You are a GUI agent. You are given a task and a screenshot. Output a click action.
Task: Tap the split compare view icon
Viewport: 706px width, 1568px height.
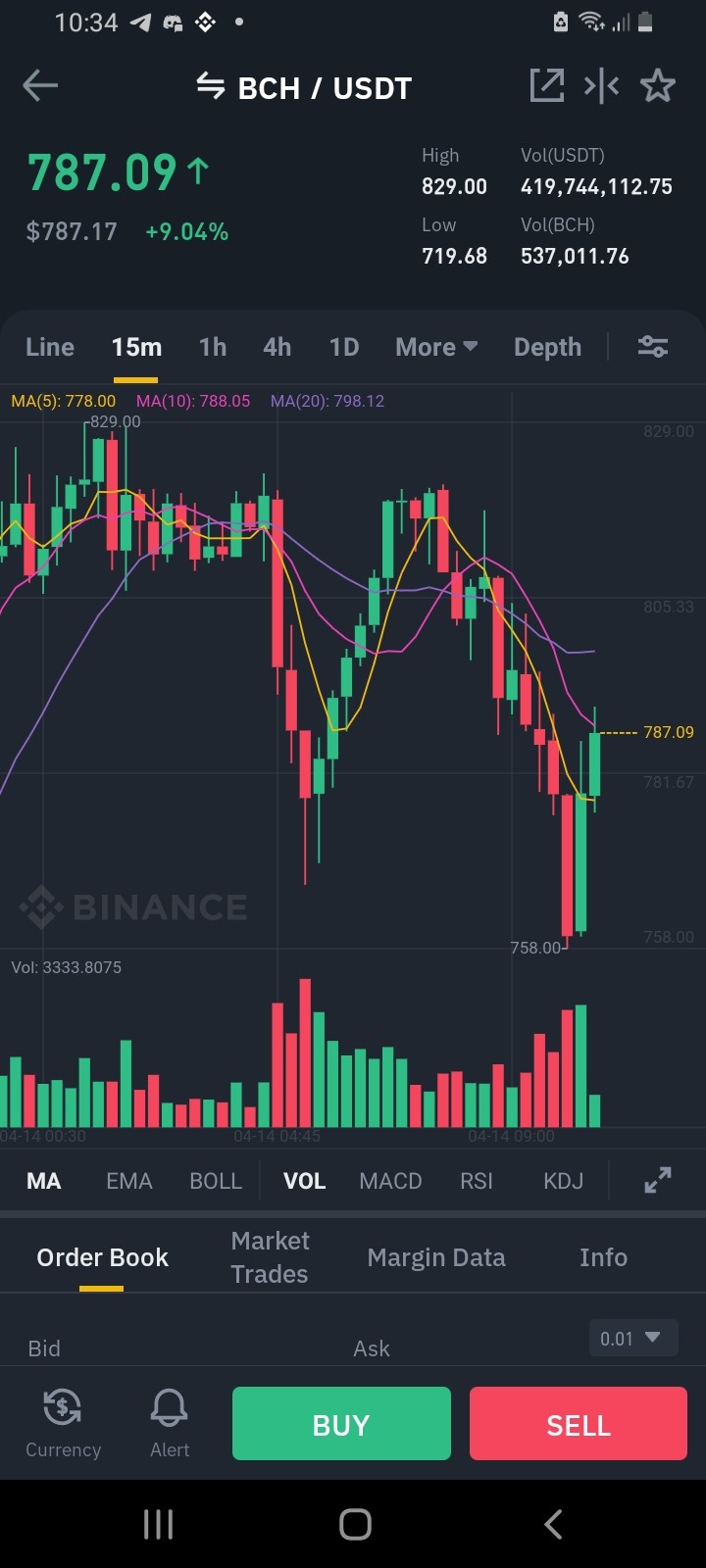pos(601,86)
